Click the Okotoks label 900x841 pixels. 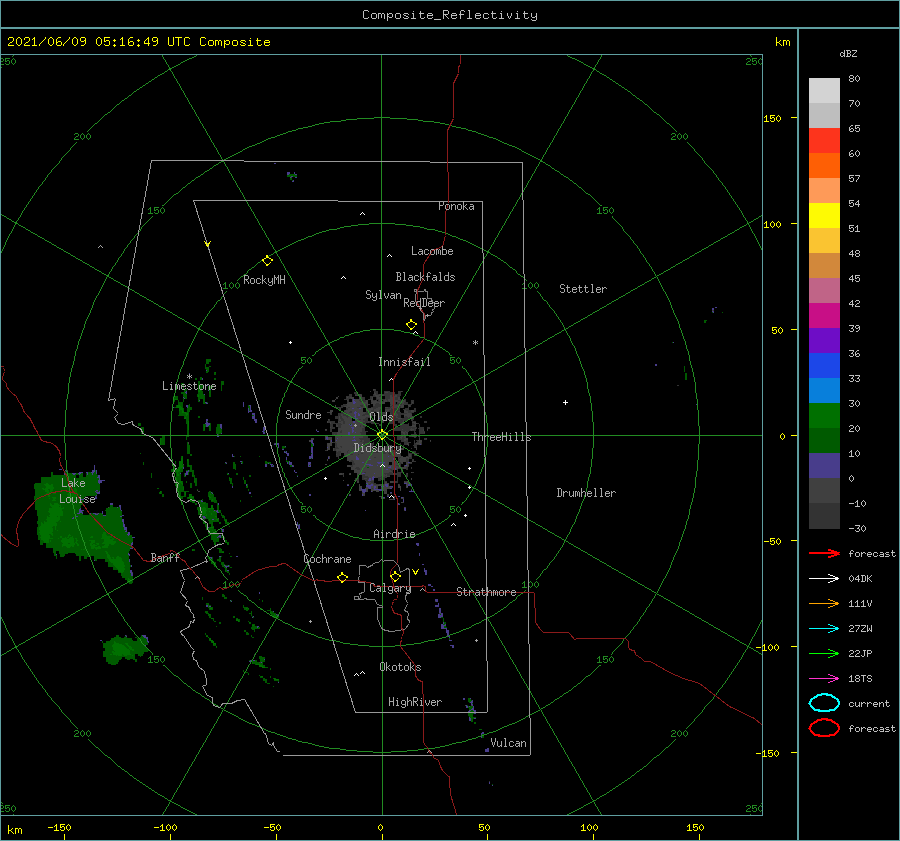[x=400, y=667]
